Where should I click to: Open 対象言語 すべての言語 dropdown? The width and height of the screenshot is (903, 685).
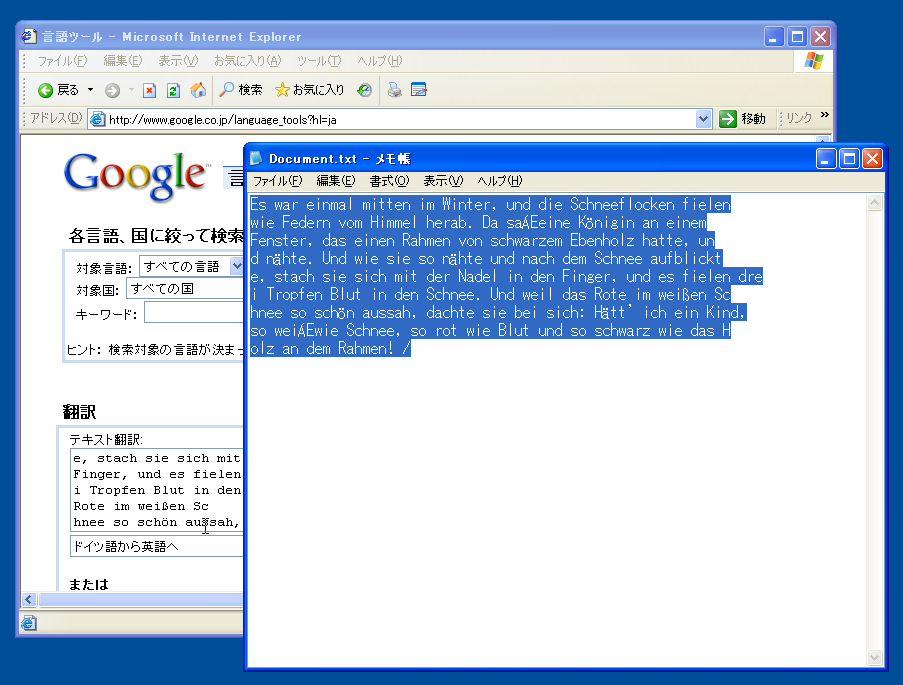pyautogui.click(x=191, y=266)
